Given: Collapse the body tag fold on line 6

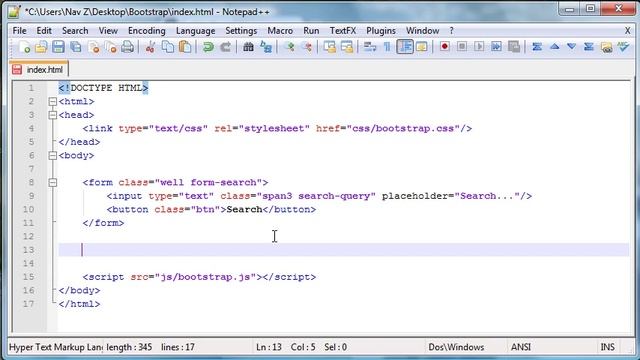Looking at the screenshot, I should [53, 156].
